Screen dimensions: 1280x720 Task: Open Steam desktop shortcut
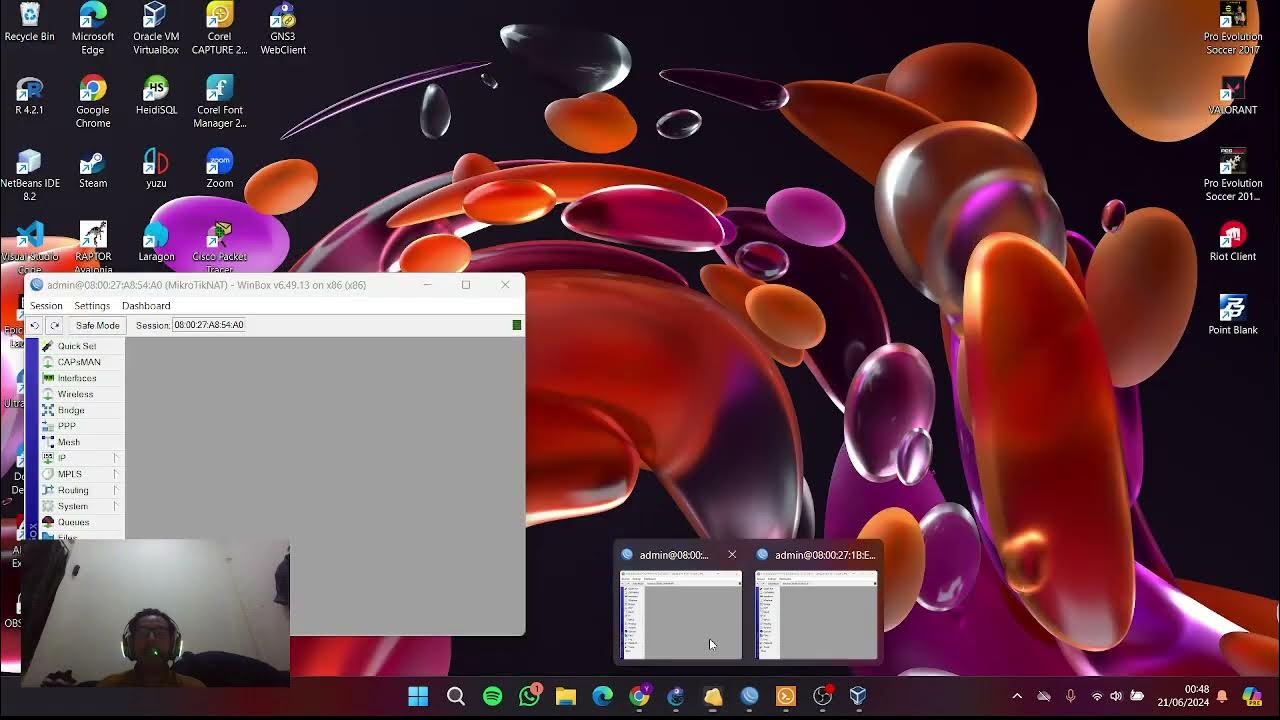(93, 169)
